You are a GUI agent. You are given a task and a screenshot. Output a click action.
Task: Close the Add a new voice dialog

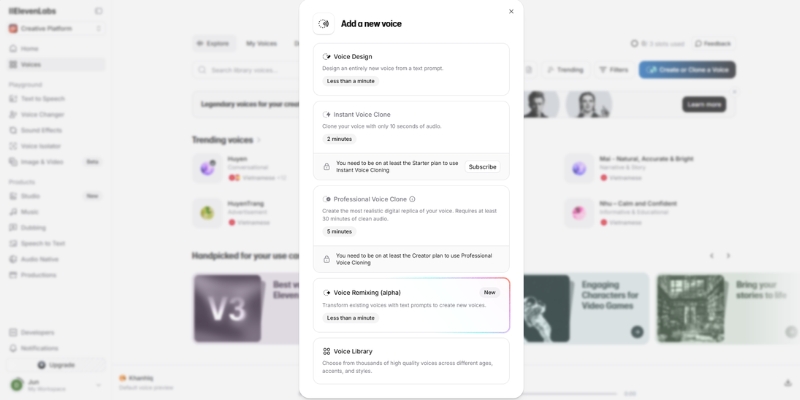(x=511, y=12)
